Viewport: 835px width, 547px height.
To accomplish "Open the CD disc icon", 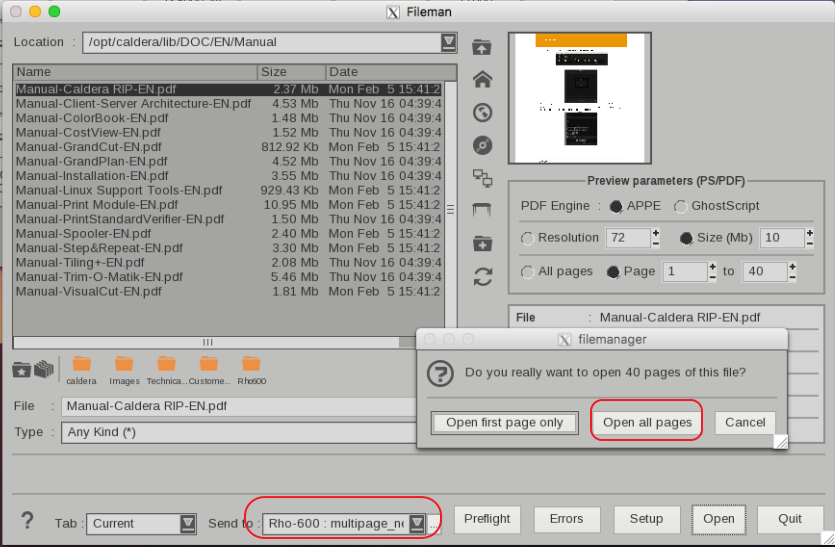I will (482, 145).
